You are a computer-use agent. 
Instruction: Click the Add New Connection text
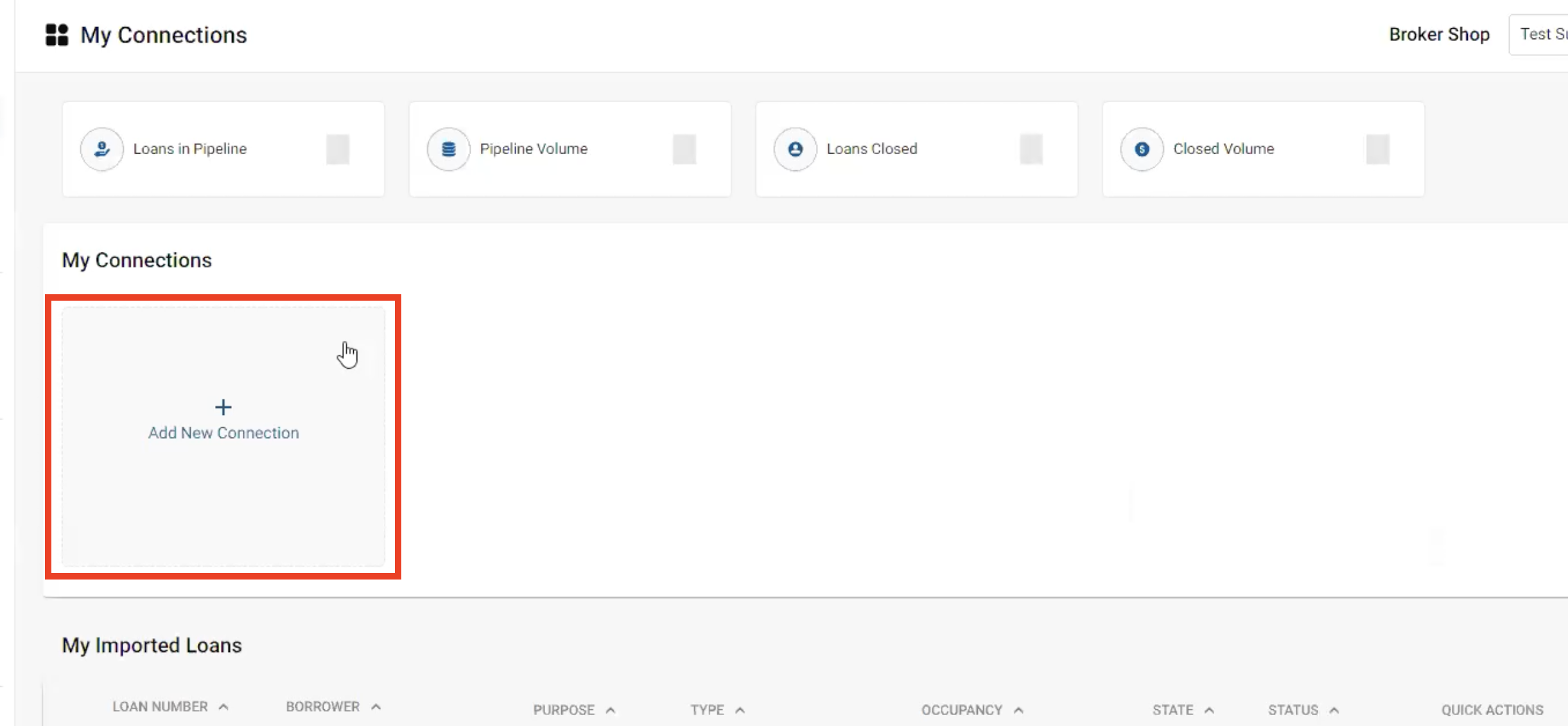[223, 433]
